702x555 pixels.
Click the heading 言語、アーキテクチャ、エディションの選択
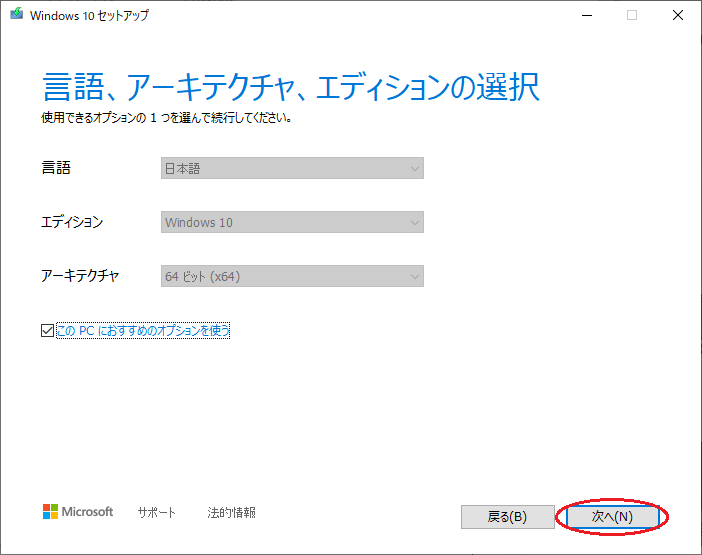291,87
